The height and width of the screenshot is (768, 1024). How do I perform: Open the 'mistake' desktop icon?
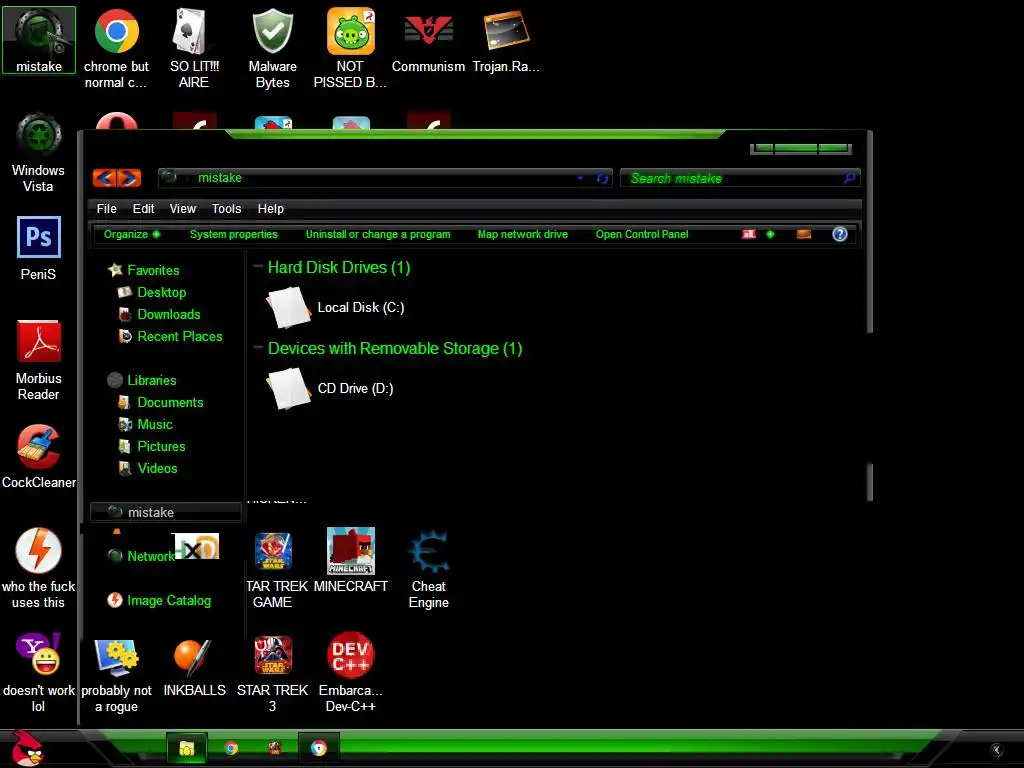pos(39,40)
